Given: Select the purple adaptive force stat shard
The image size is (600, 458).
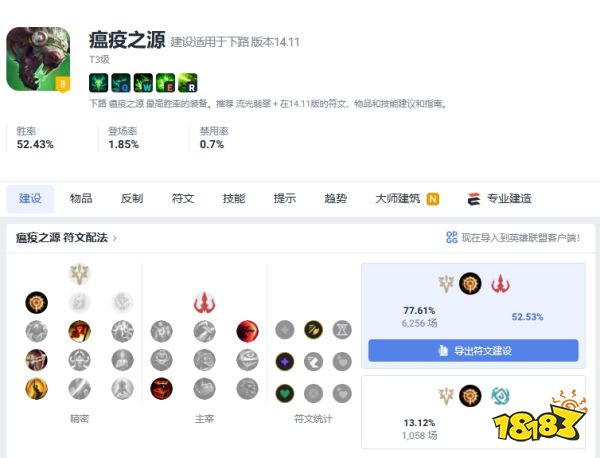Looking at the screenshot, I should 285,362.
